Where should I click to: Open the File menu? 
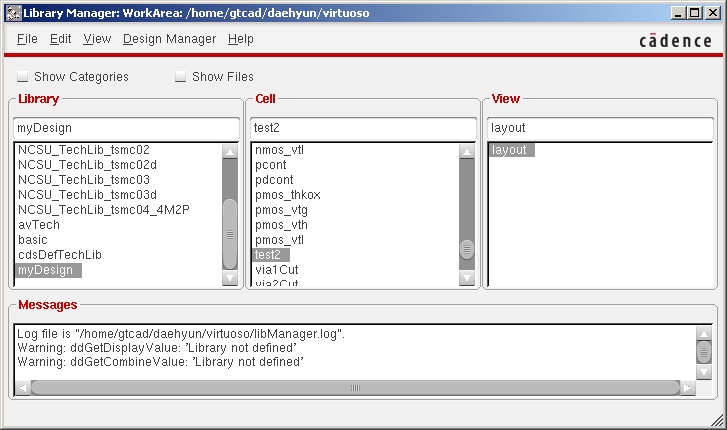pyautogui.click(x=27, y=39)
